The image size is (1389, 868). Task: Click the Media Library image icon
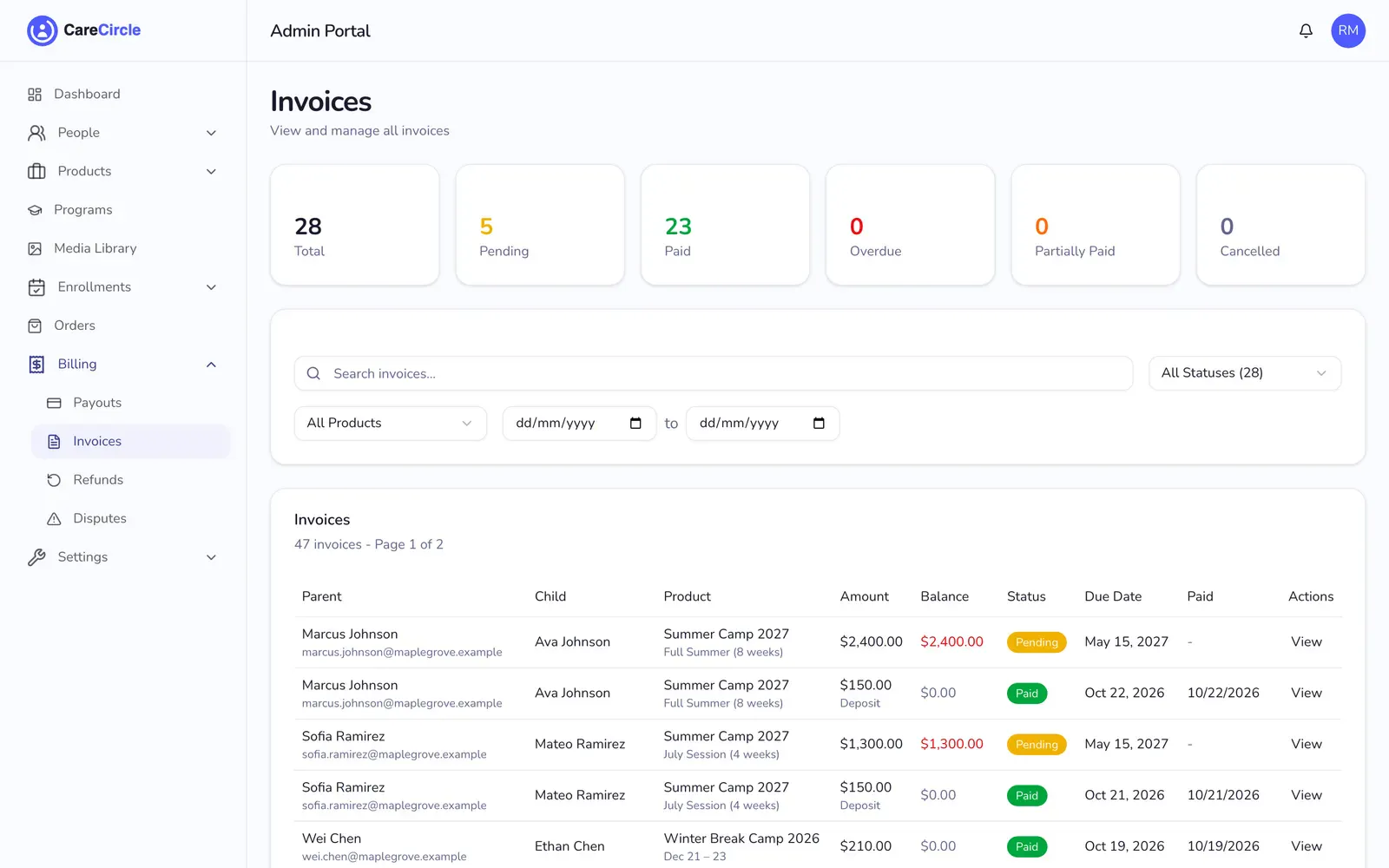[x=35, y=248]
